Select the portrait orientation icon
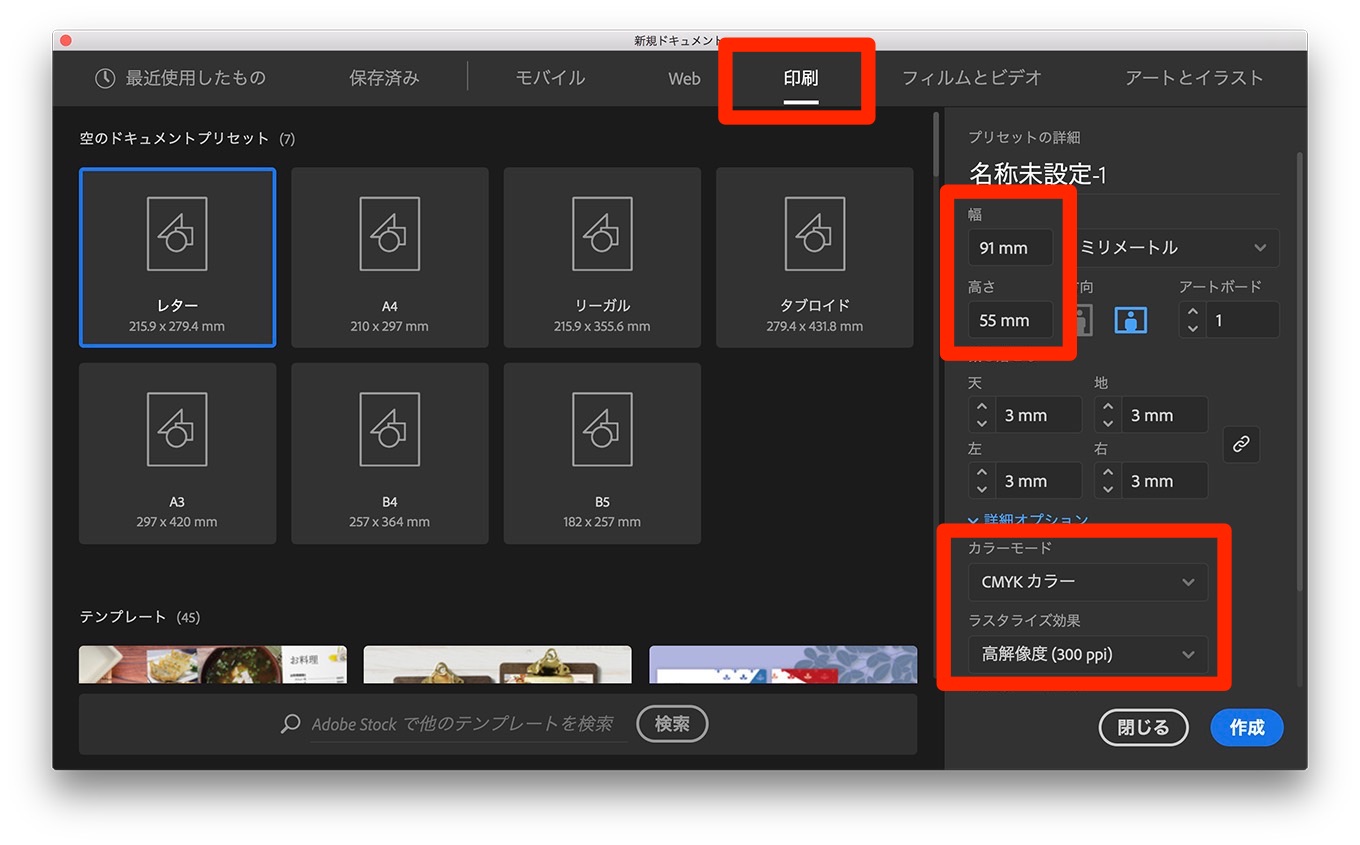The image size is (1360, 845). pyautogui.click(x=1081, y=320)
